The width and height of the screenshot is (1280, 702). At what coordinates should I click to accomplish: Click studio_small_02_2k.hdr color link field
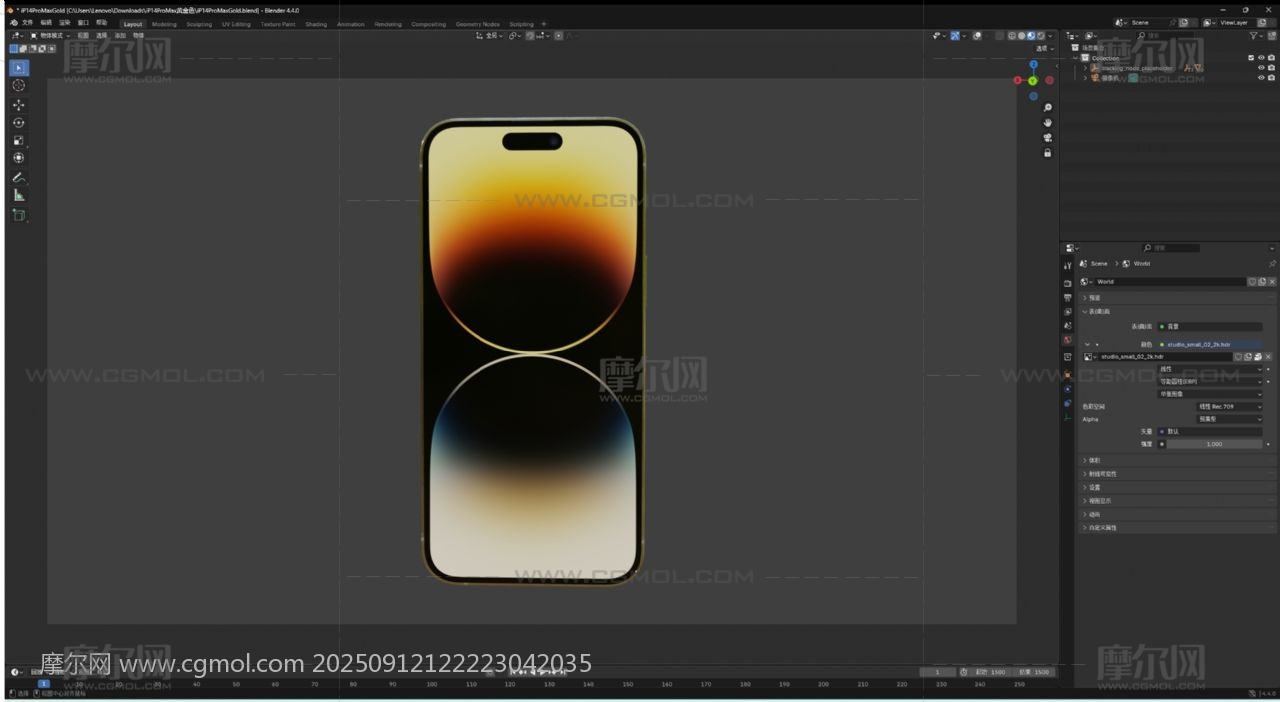pyautogui.click(x=1210, y=344)
